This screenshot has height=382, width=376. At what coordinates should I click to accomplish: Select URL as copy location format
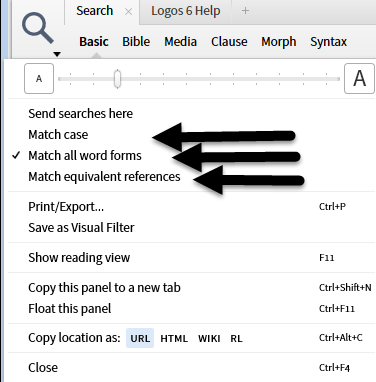point(140,338)
